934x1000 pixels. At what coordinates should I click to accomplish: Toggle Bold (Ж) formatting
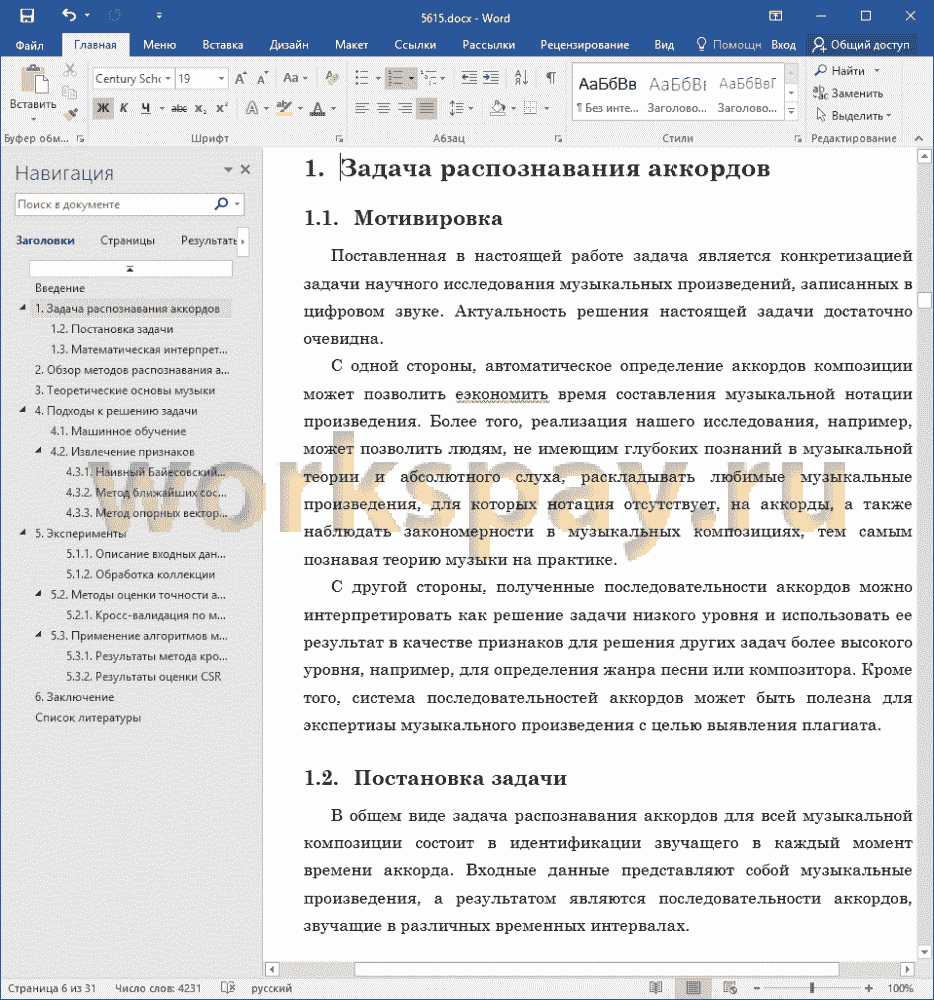[x=103, y=108]
